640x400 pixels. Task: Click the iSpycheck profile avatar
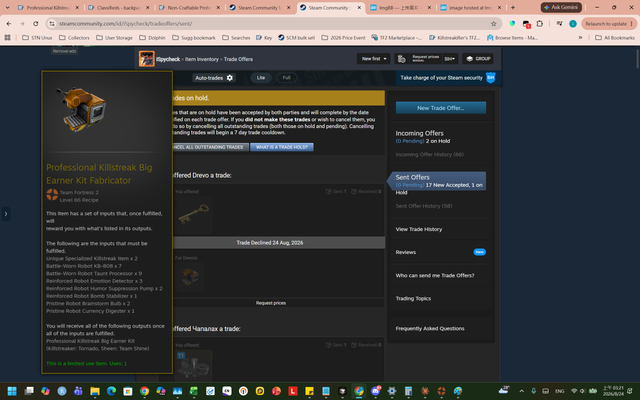point(147,59)
